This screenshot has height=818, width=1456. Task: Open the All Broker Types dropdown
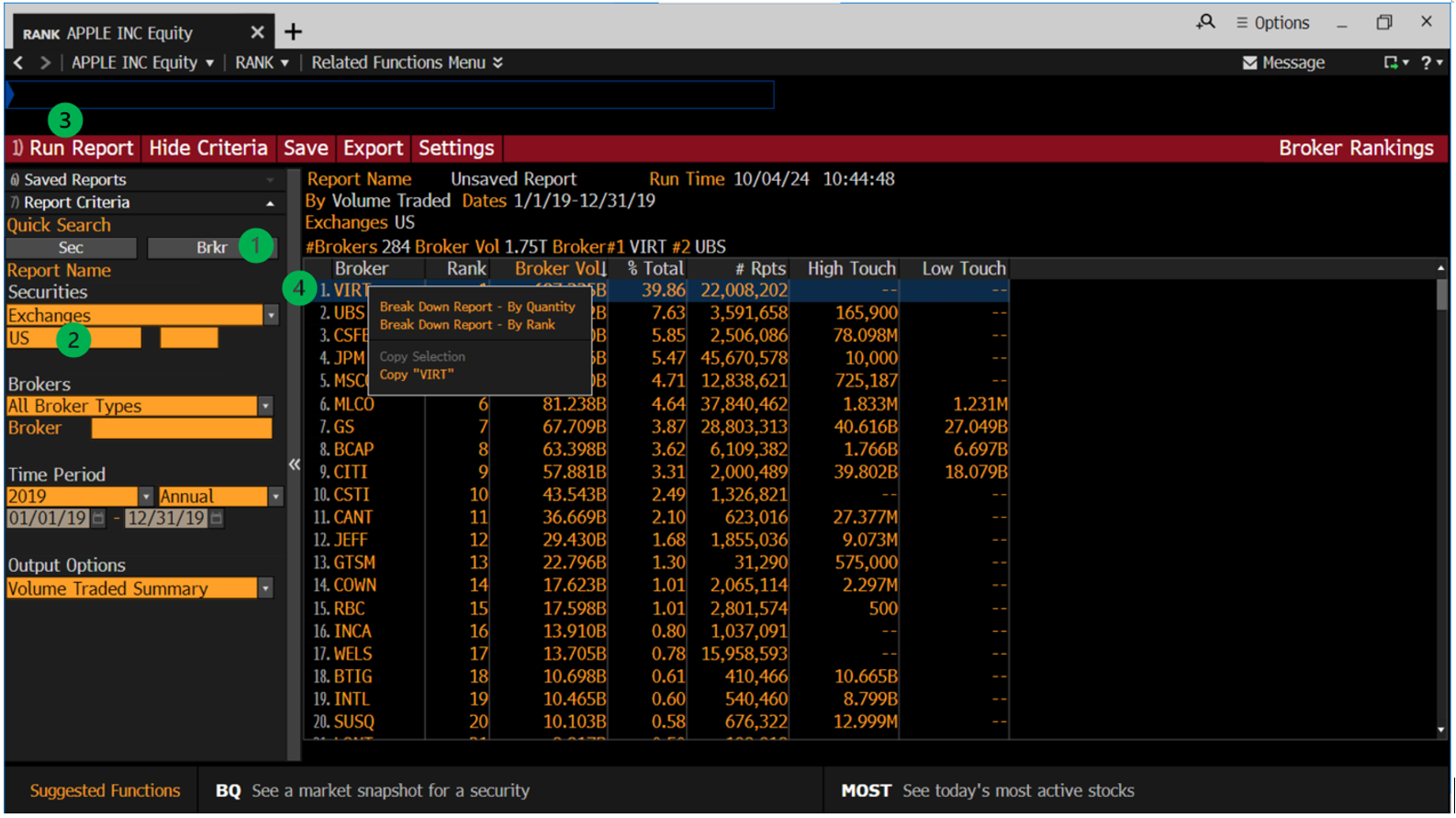click(x=265, y=406)
